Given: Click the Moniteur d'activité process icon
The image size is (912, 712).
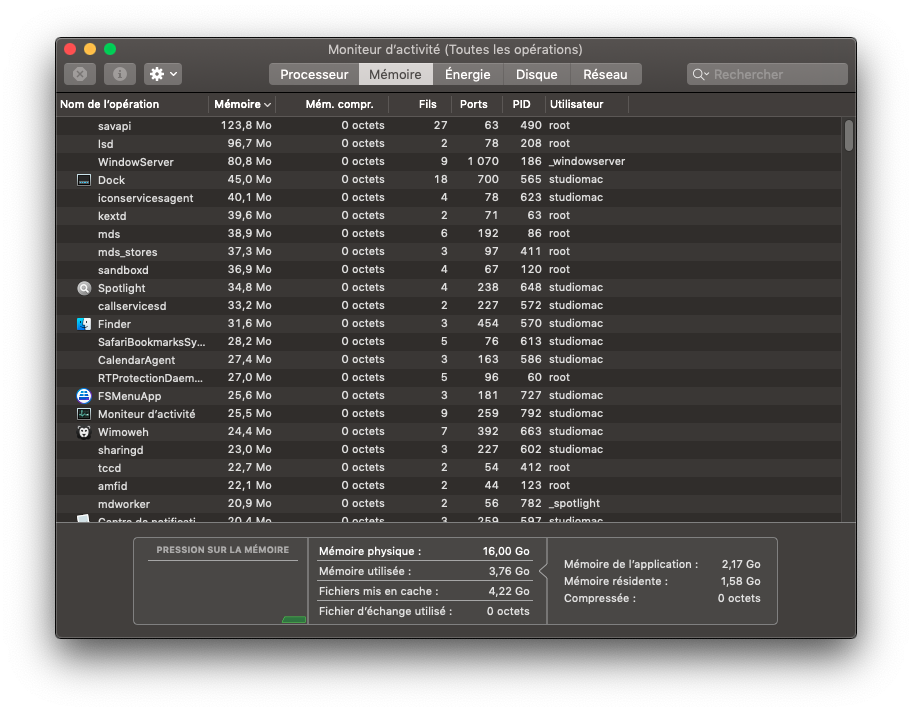Looking at the screenshot, I should [84, 414].
